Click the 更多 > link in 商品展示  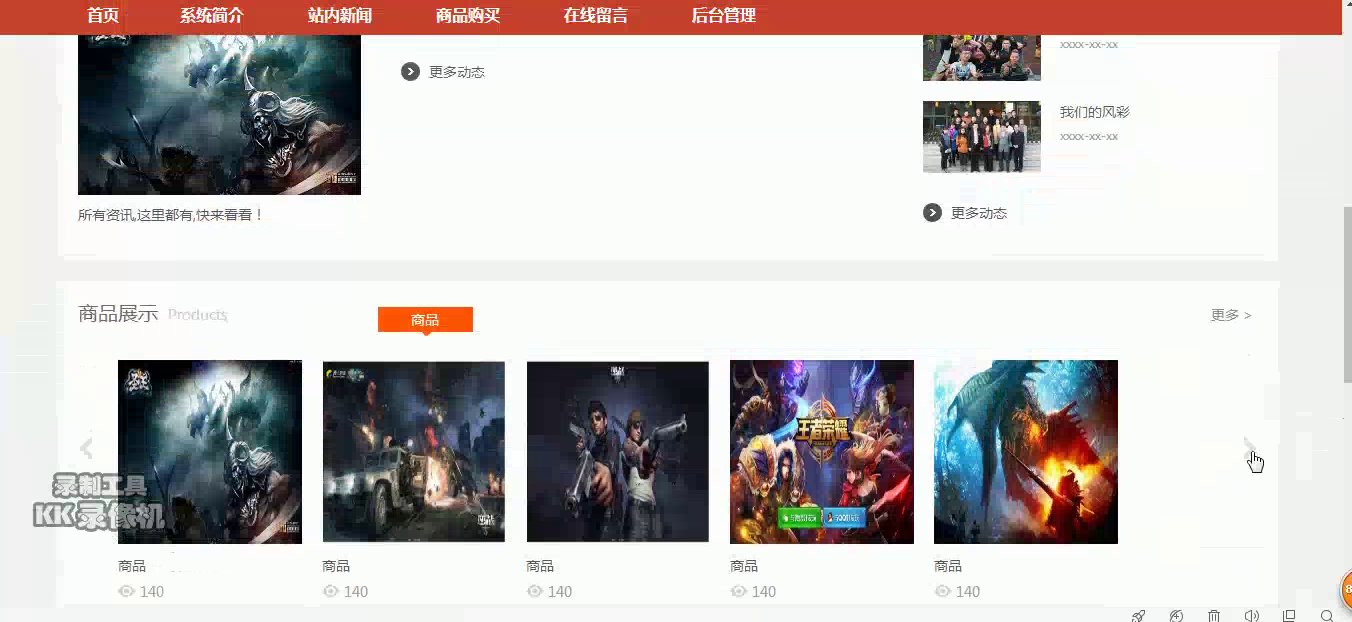(1231, 315)
